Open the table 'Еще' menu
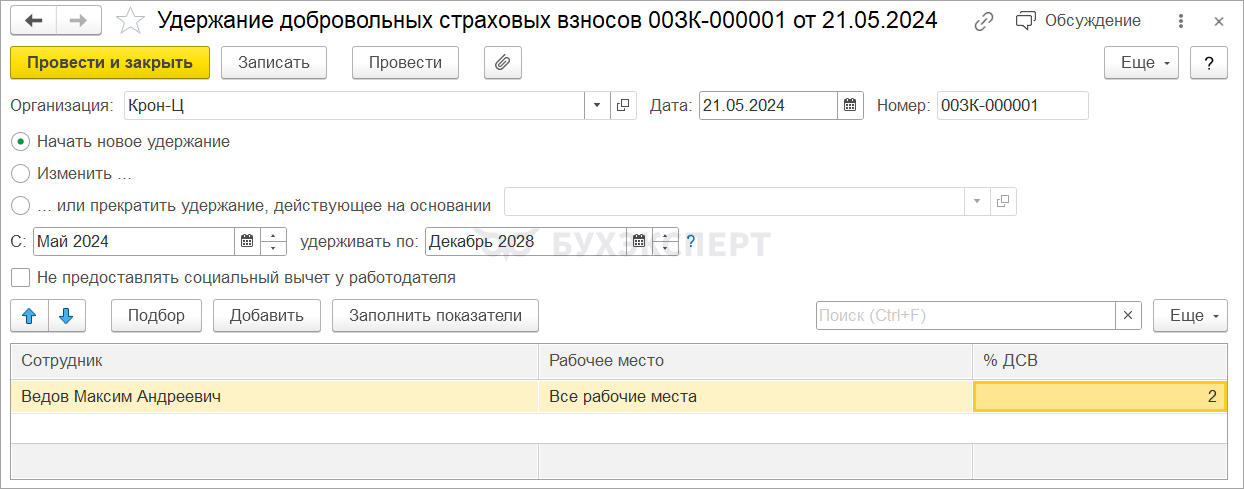The image size is (1244, 489). point(1190,316)
